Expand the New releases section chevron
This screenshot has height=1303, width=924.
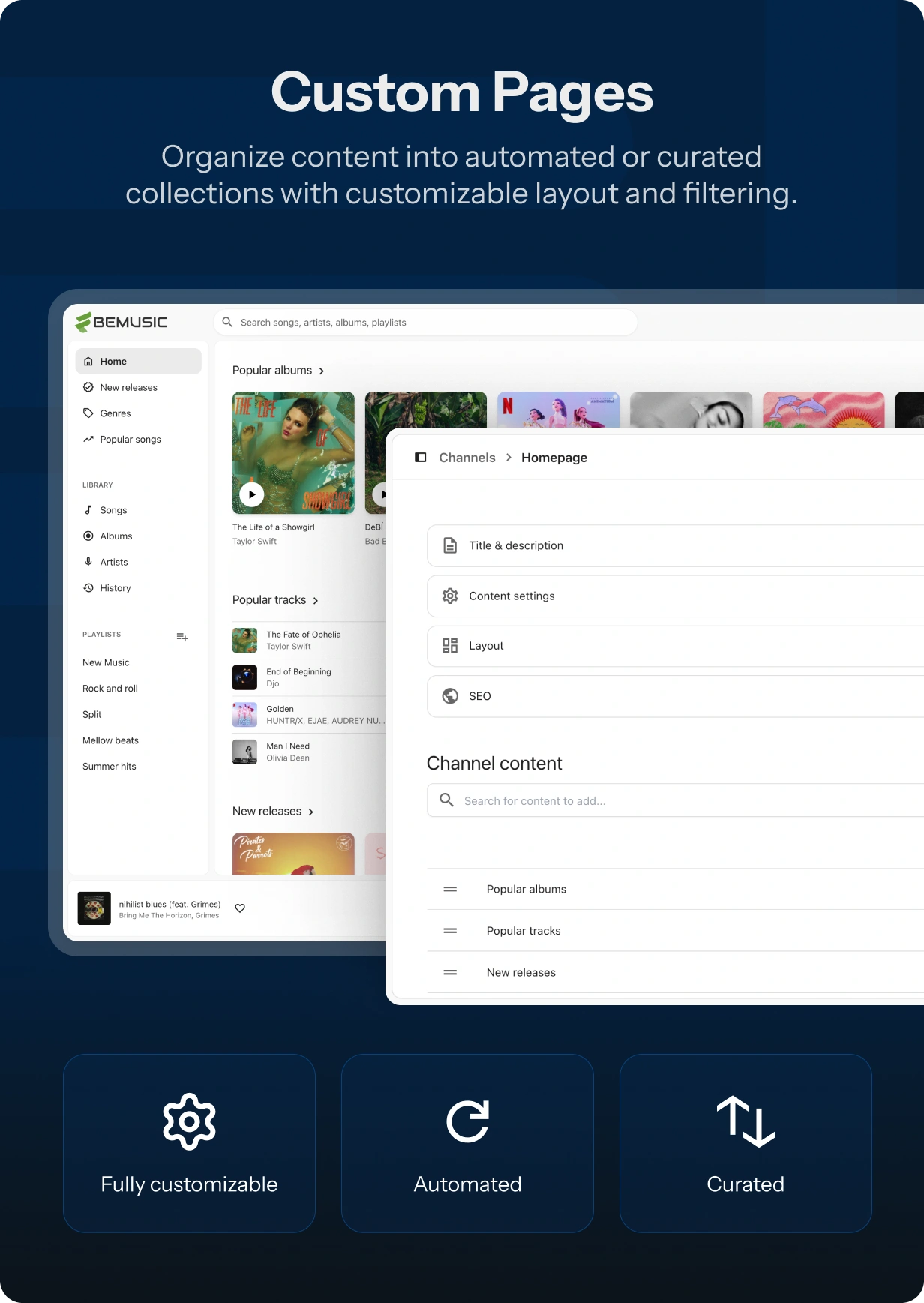pos(311,812)
